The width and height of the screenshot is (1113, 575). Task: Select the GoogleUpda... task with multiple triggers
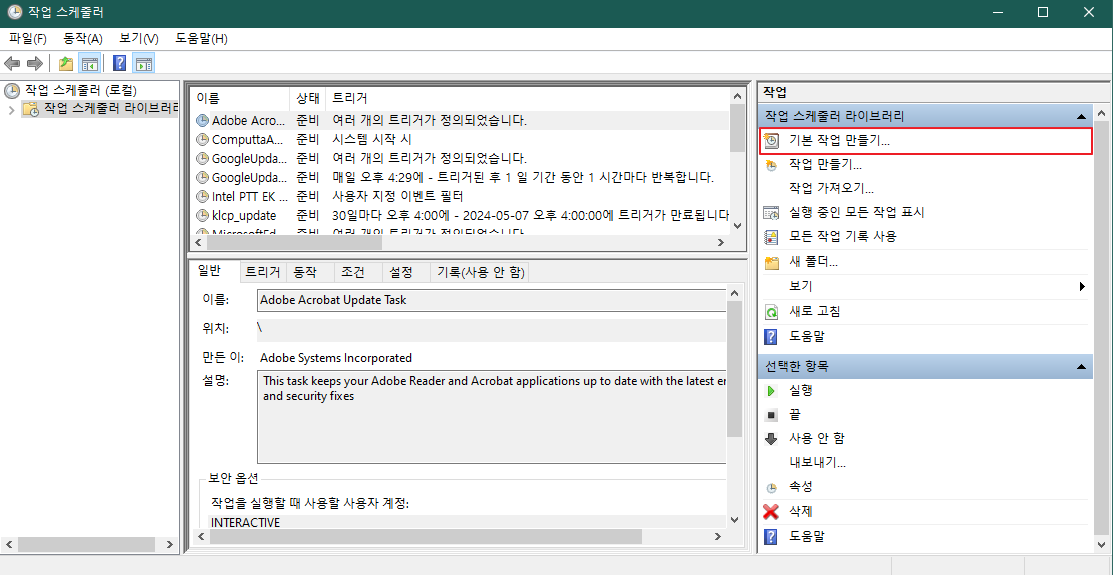click(461, 158)
